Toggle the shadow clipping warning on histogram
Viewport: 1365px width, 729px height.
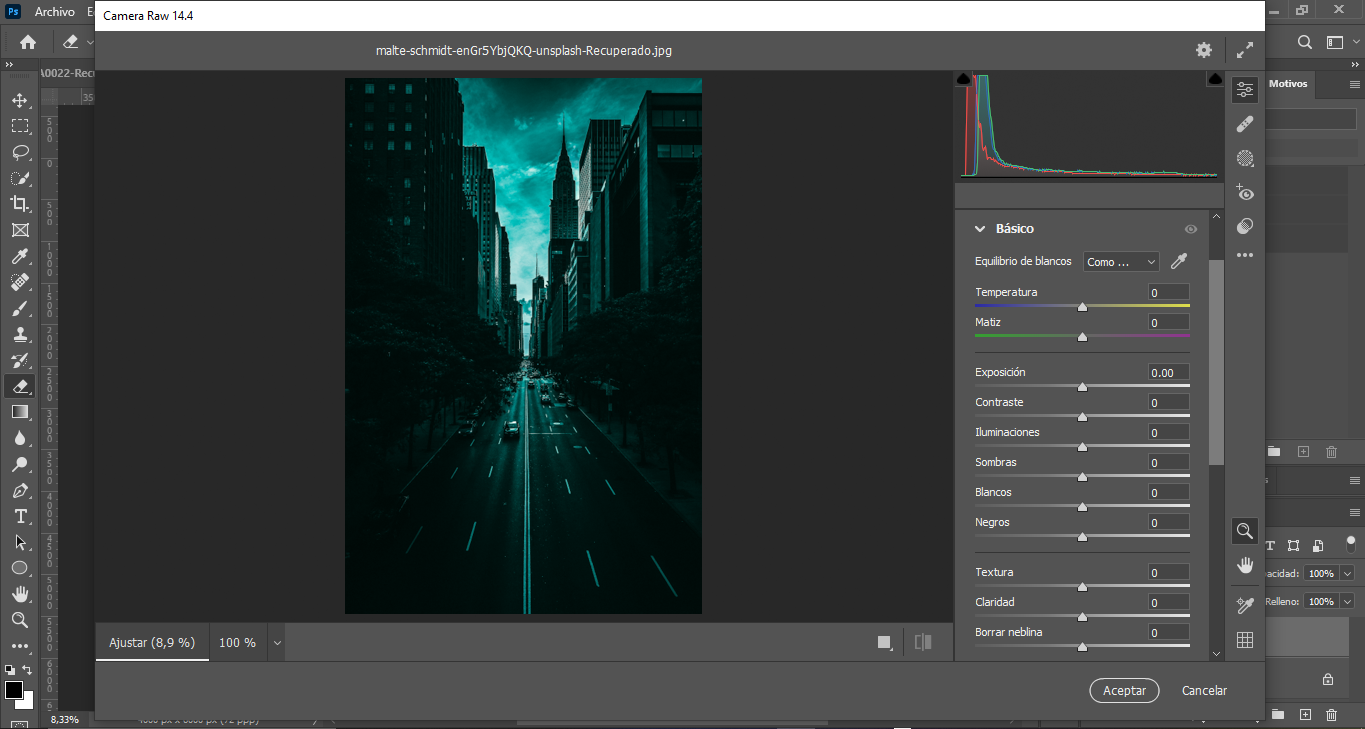click(963, 78)
